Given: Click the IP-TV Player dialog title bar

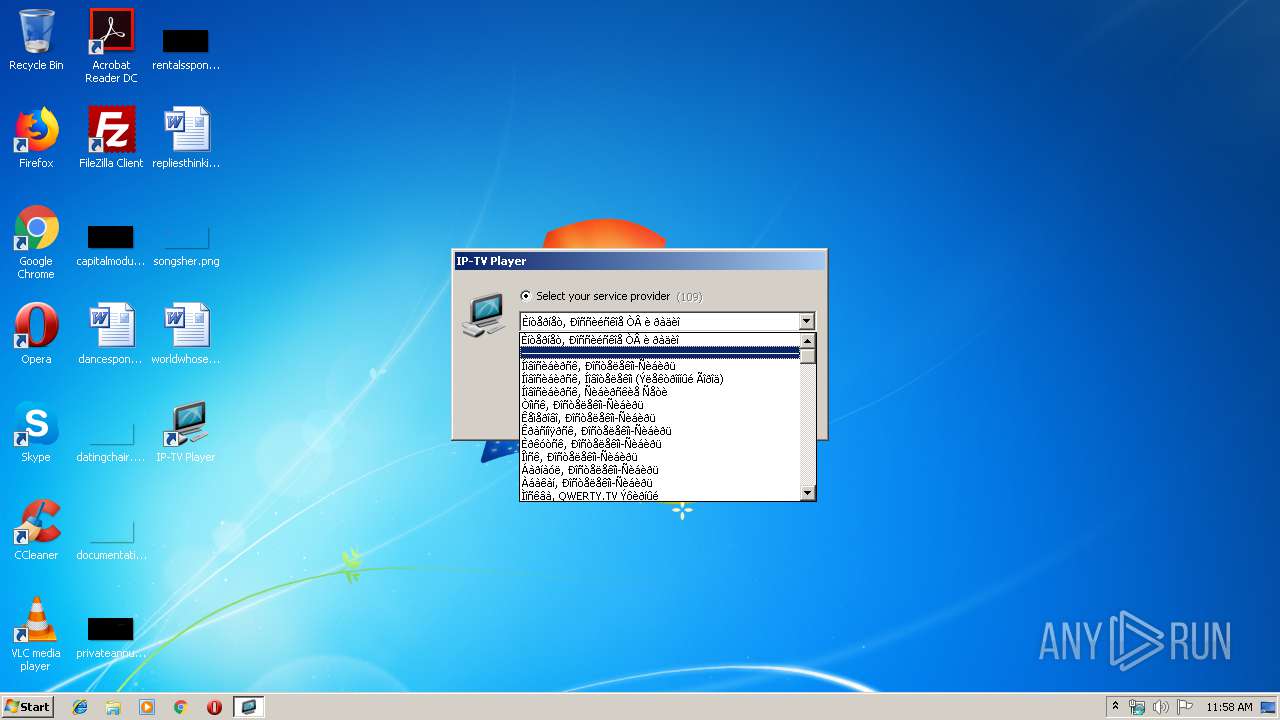Looking at the screenshot, I should pyautogui.click(x=639, y=261).
